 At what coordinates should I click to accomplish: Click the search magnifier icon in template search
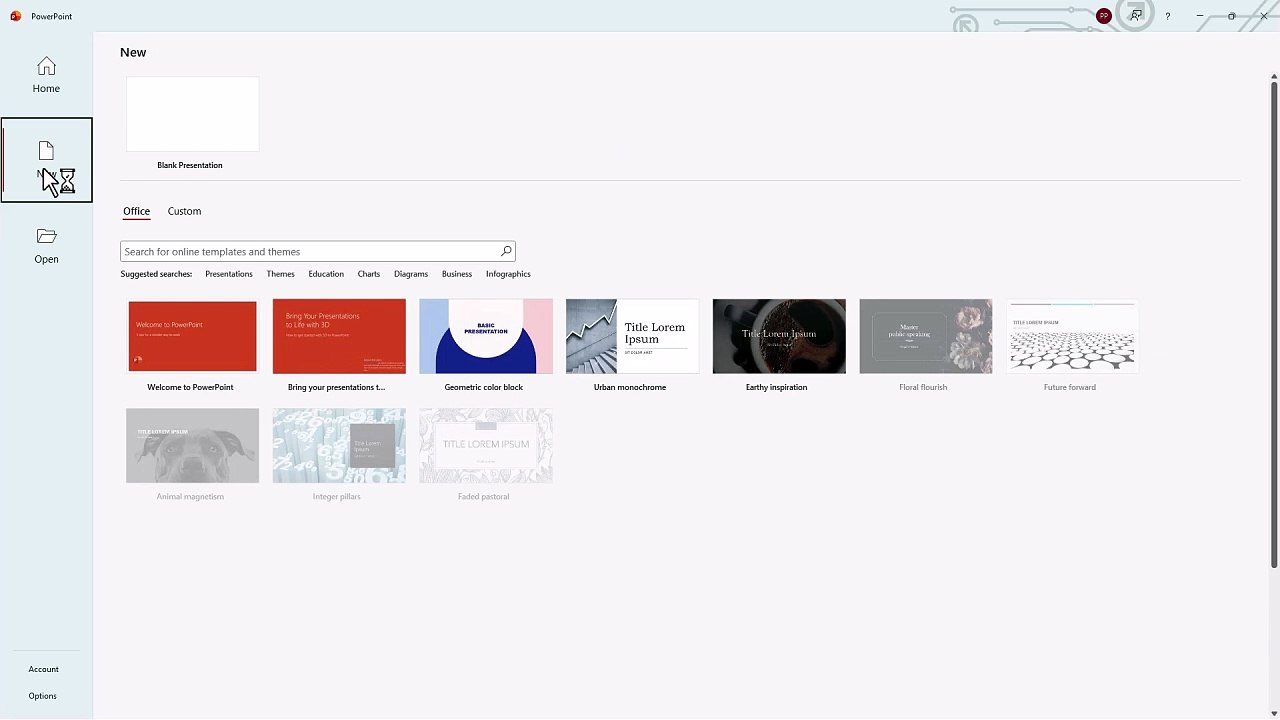pyautogui.click(x=506, y=251)
